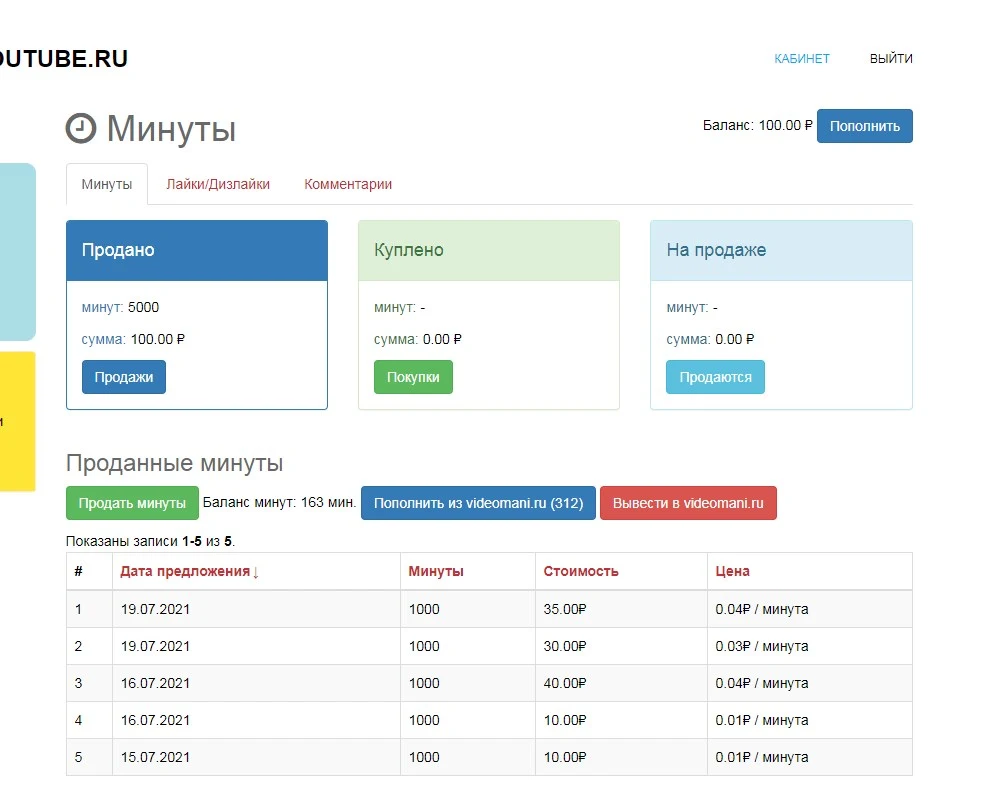The width and height of the screenshot is (988, 807).
Task: Click the red Вывести в videomani.ru button
Action: click(688, 503)
